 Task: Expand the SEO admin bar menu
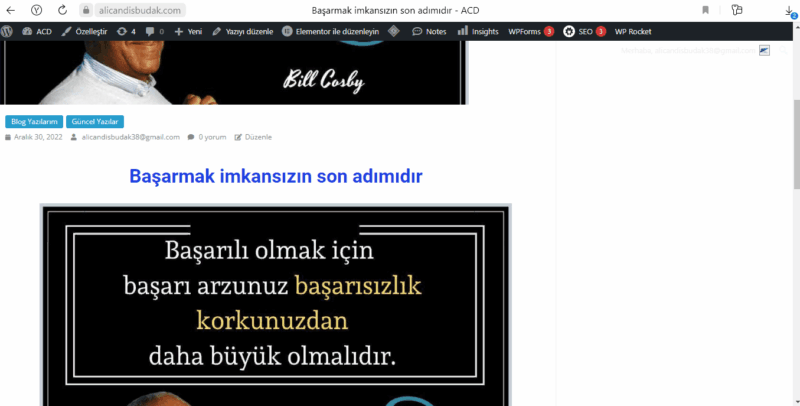coord(584,32)
